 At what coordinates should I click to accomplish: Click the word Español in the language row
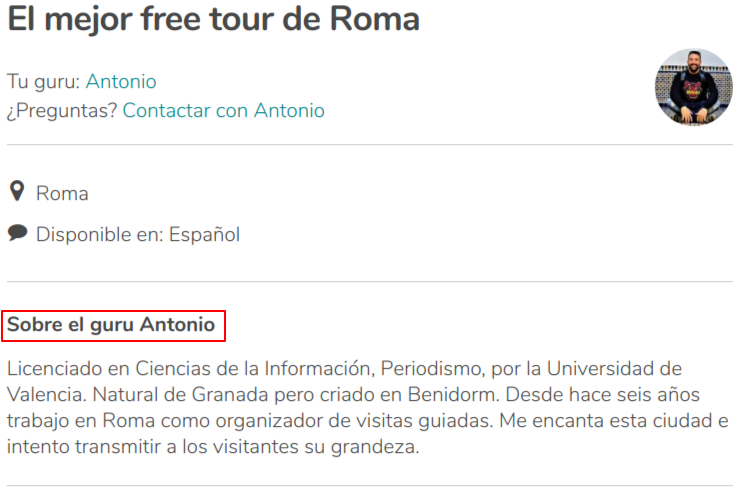pos(204,234)
